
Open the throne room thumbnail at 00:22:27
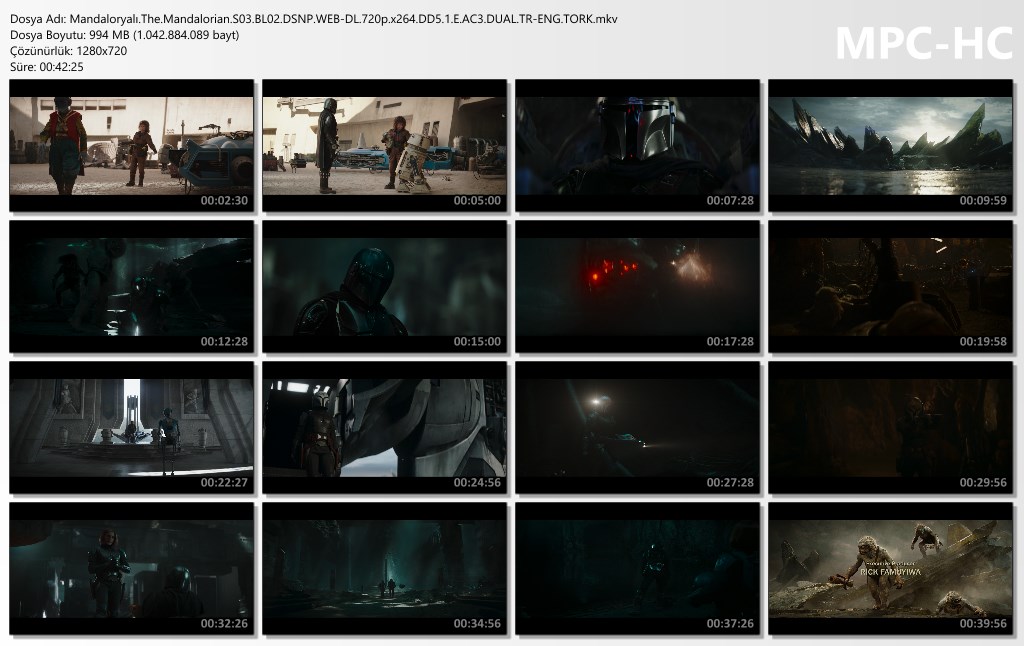coord(131,428)
